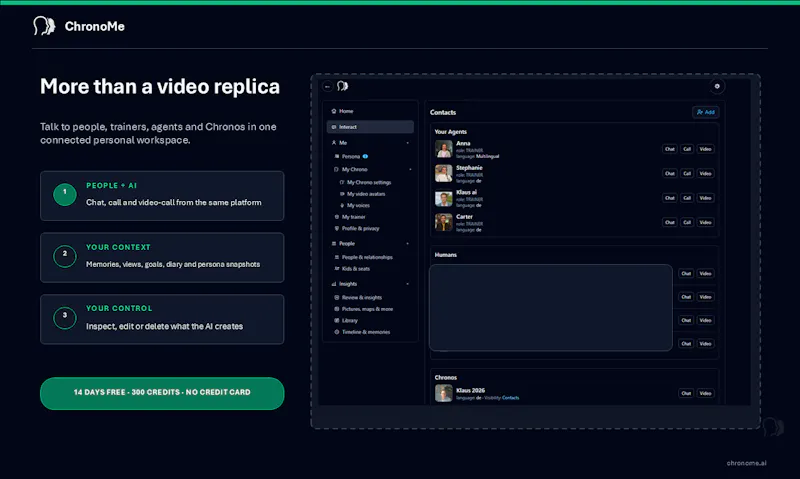
Task: Click the blue badge next to Persona
Action: tap(365, 156)
